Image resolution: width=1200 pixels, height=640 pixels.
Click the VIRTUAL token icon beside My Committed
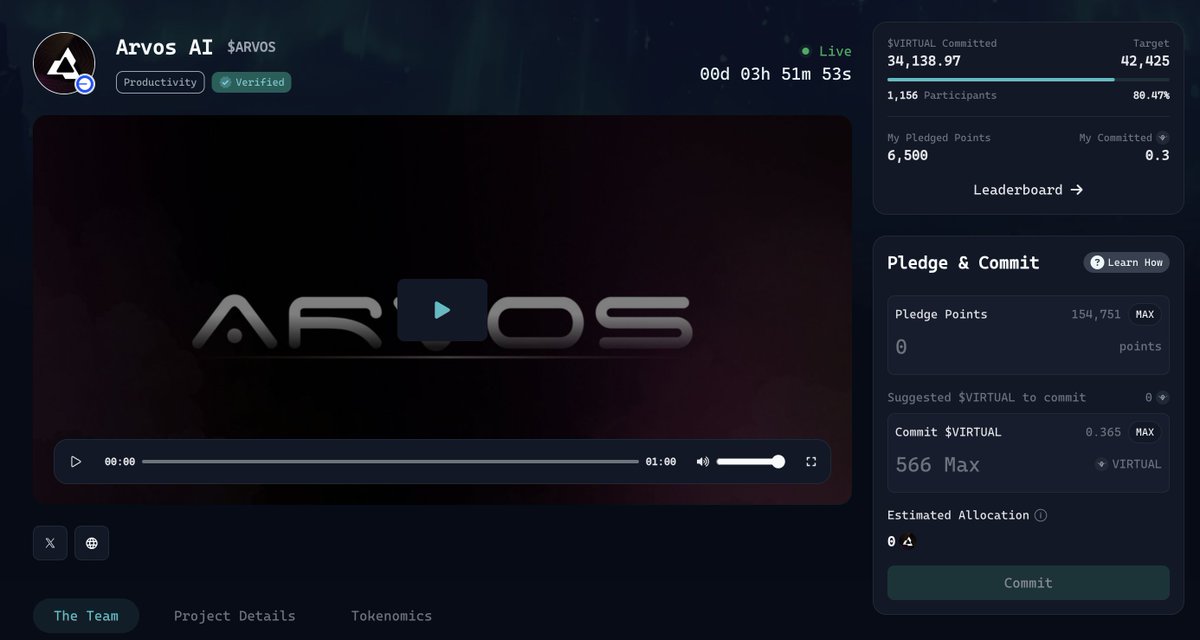[x=1163, y=138]
